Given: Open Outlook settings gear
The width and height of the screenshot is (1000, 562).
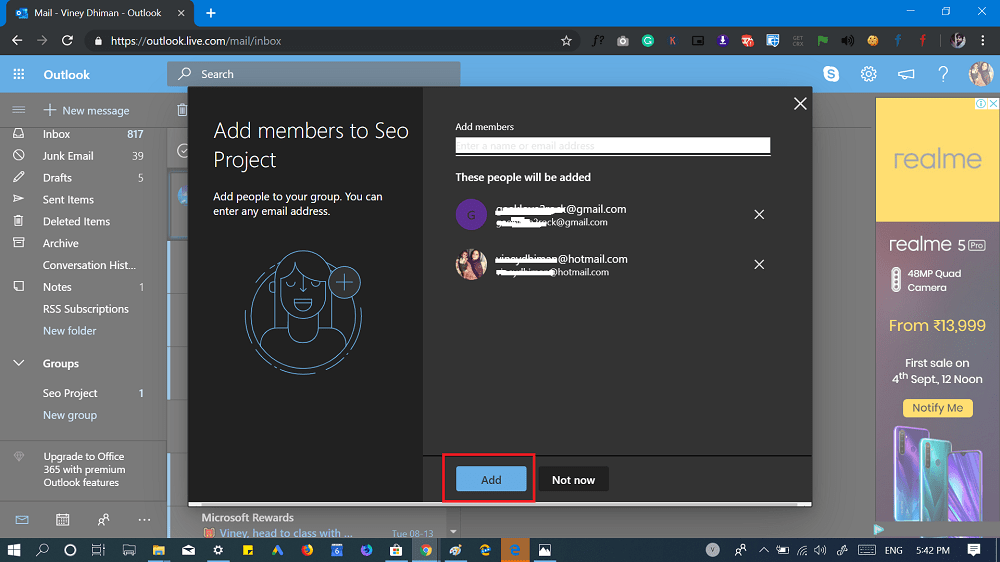Looking at the screenshot, I should point(868,74).
